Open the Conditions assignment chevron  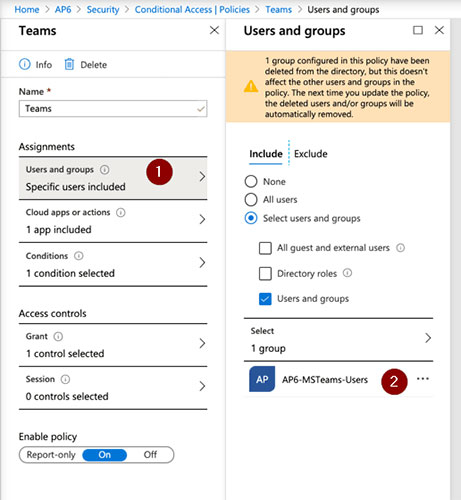(x=202, y=263)
